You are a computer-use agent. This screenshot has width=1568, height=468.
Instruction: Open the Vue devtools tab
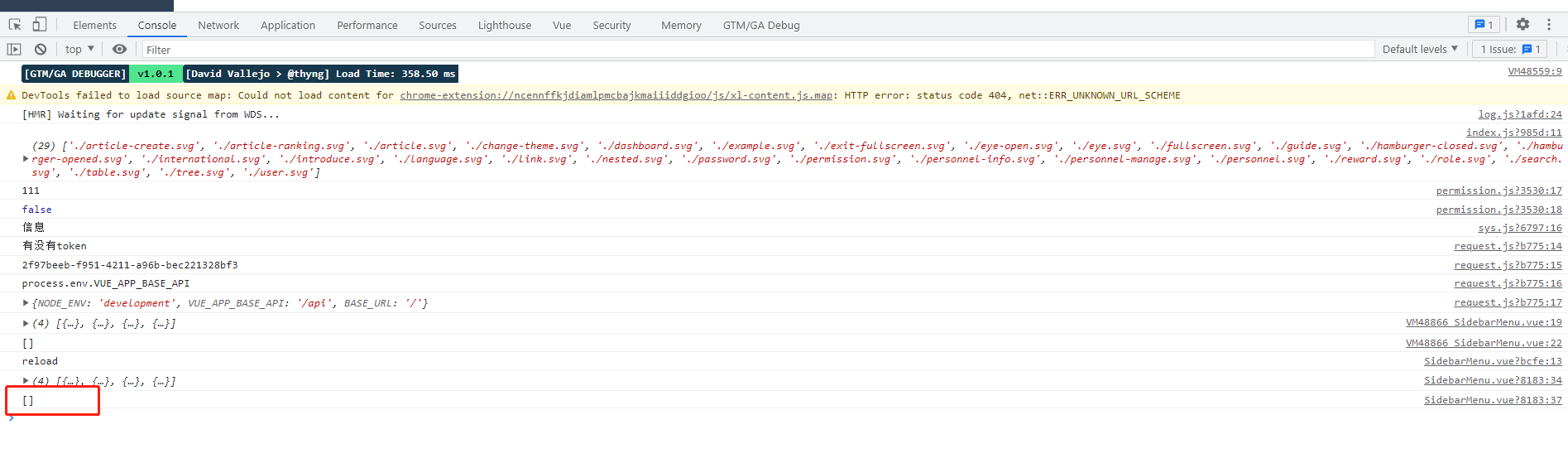click(x=562, y=26)
